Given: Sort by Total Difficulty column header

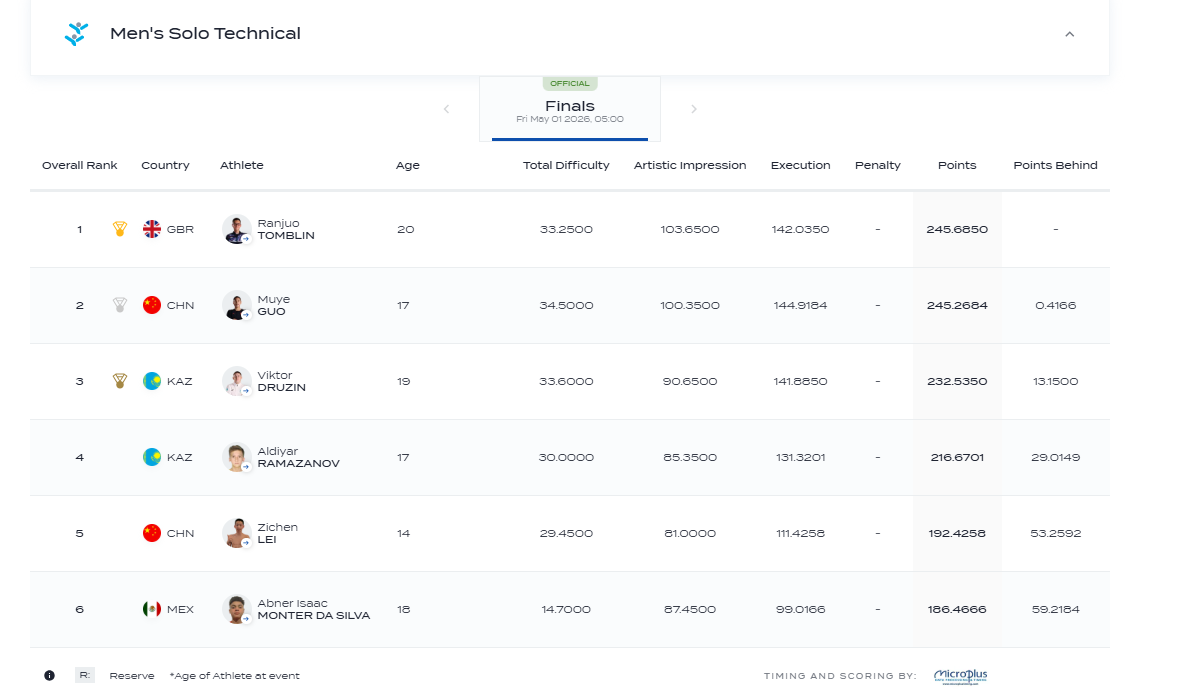Looking at the screenshot, I should click(566, 165).
